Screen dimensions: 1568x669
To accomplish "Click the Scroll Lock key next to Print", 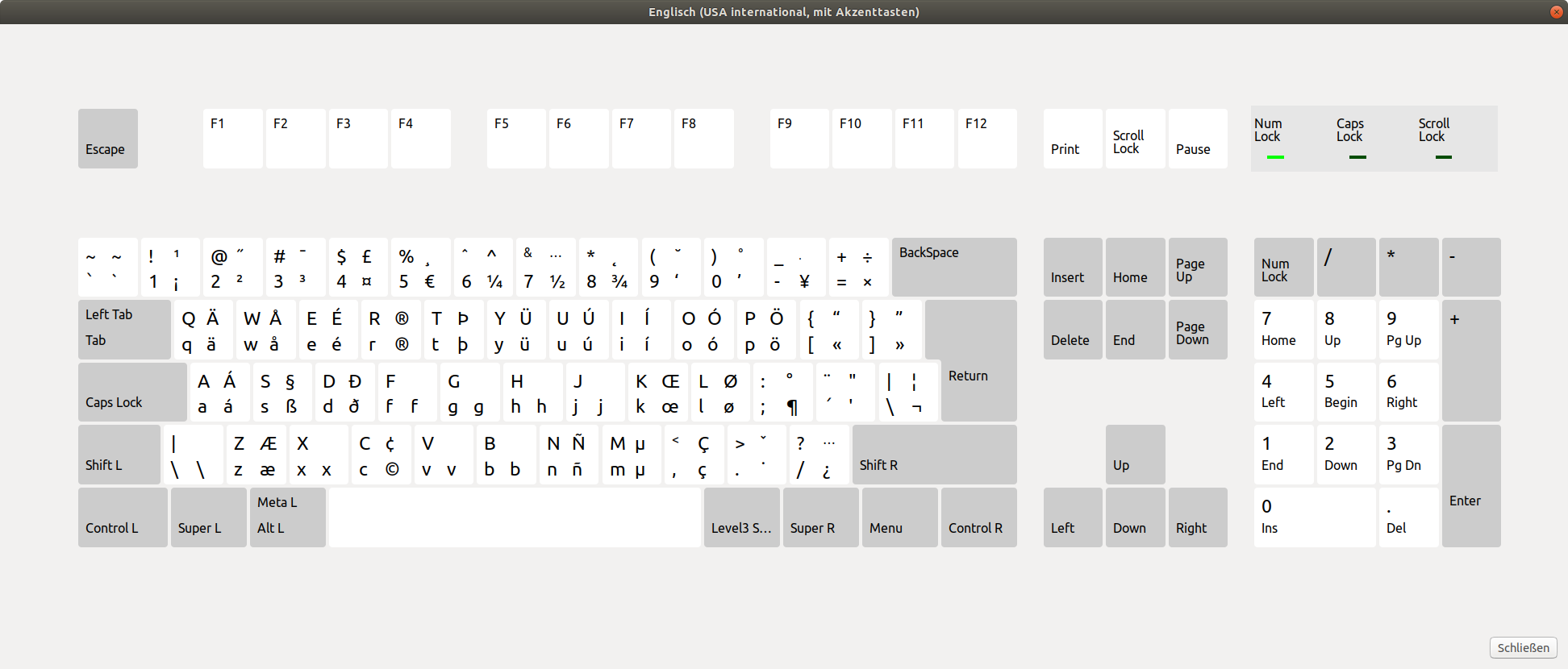I will (1136, 139).
